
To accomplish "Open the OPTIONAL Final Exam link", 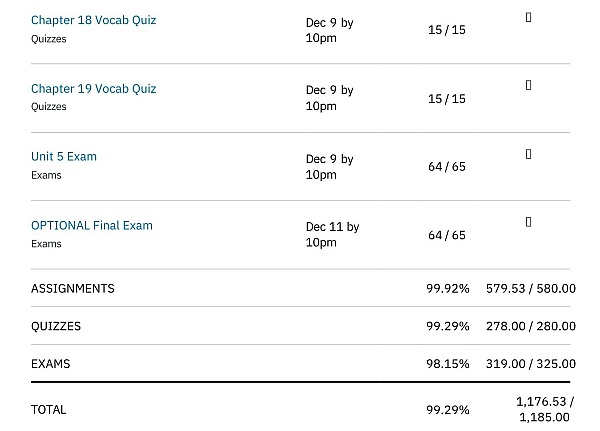I will pos(92,225).
